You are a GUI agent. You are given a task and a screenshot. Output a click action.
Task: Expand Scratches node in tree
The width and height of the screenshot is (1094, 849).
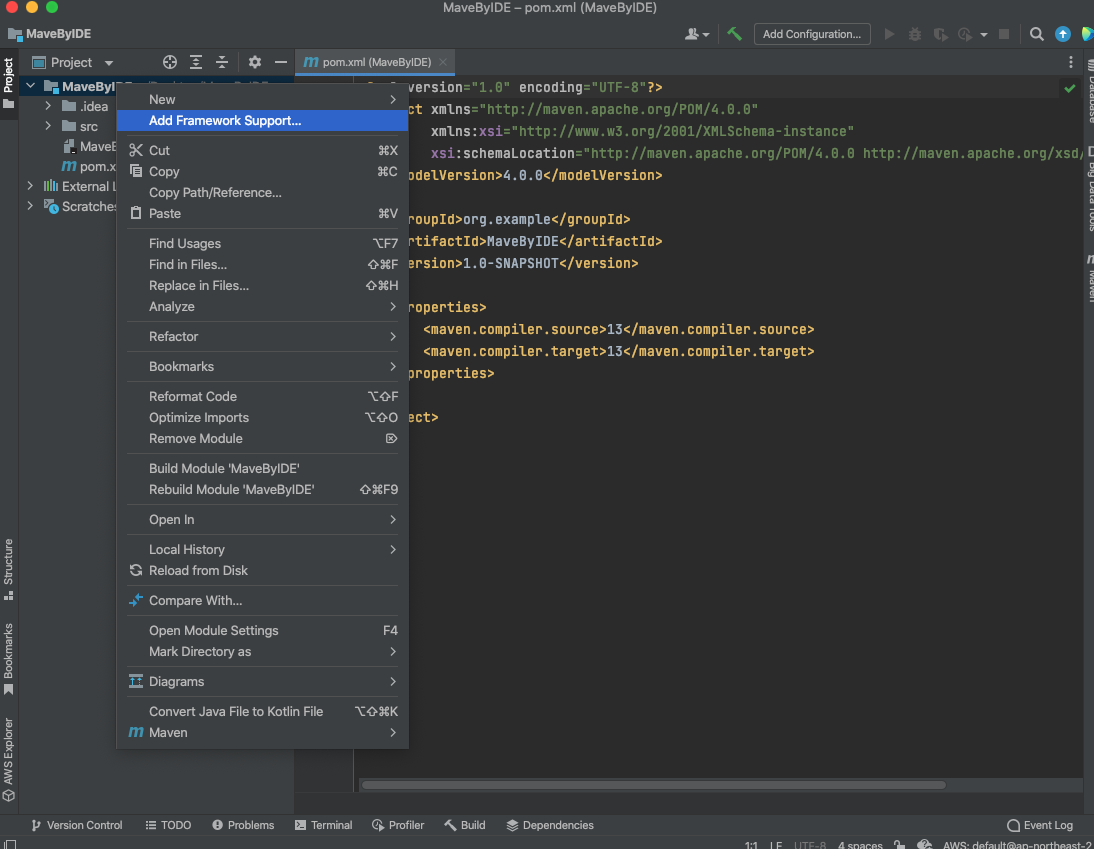coord(31,206)
